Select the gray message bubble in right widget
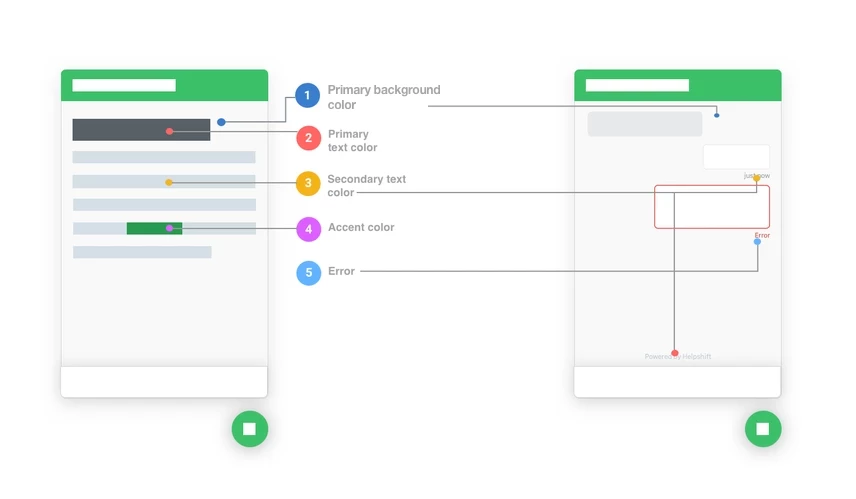The image size is (856, 499). pyautogui.click(x=644, y=124)
